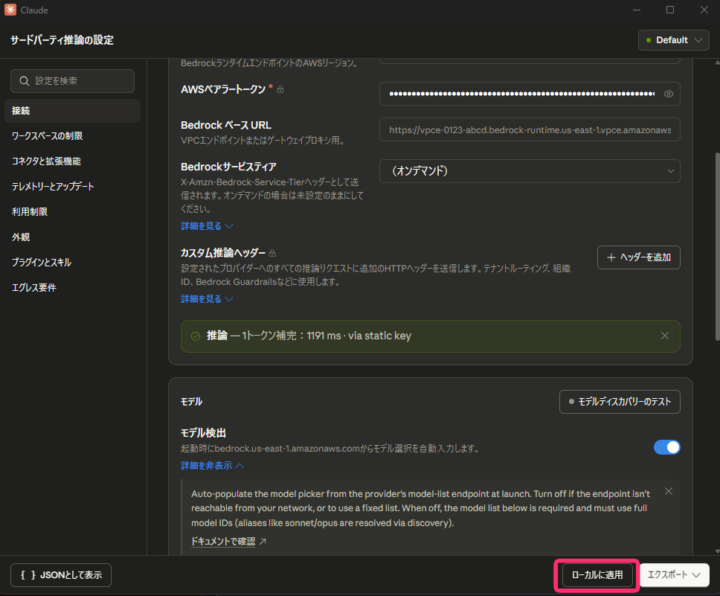Screen dimensions: 720x596
Task: Dismiss the 推論 success banner with X
Action: [664, 336]
